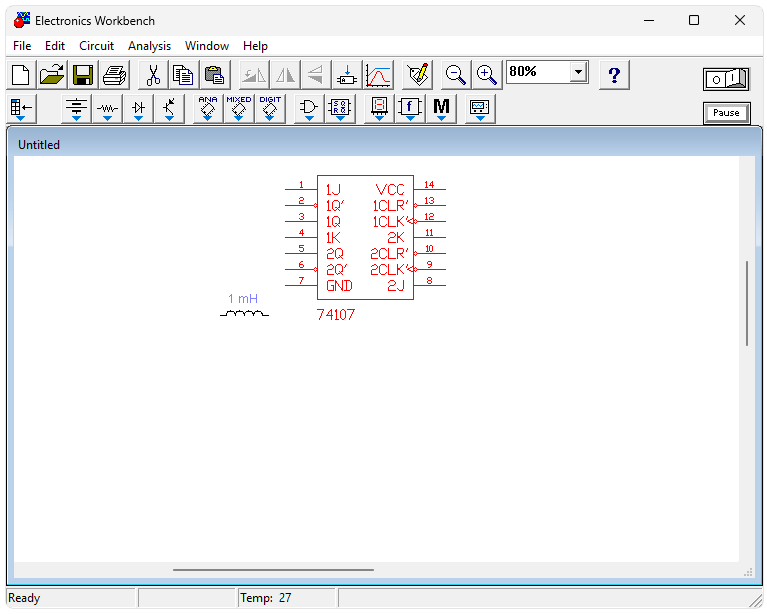Viewport: 767px width, 614px height.
Task: Open the Help menu
Action: [x=255, y=46]
